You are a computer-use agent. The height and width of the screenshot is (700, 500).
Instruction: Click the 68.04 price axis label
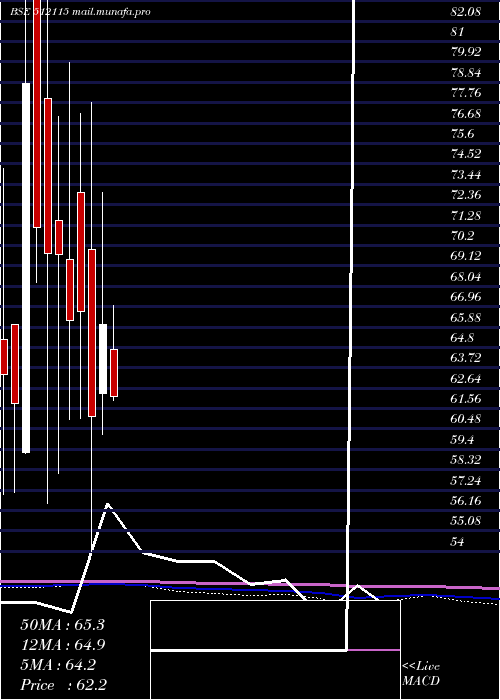(466, 277)
